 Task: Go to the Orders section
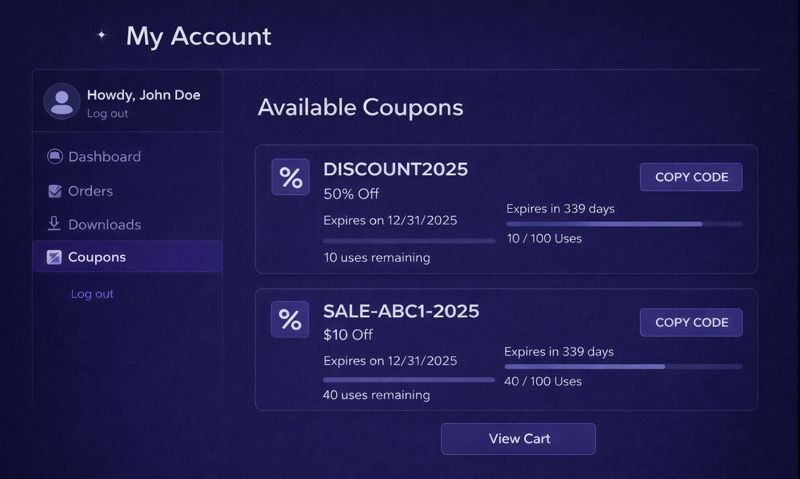tap(90, 191)
